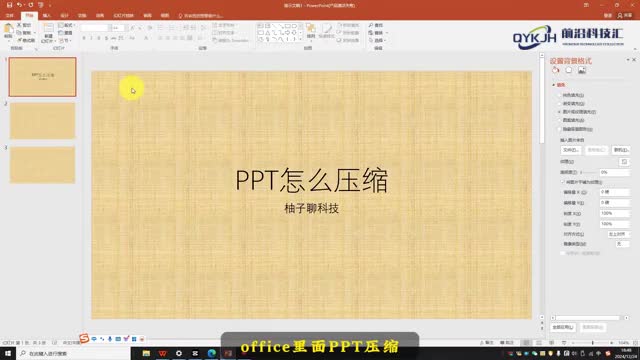Open the Picture icon tab in Format Background pane
This screenshot has width=640, height=360.
click(582, 70)
